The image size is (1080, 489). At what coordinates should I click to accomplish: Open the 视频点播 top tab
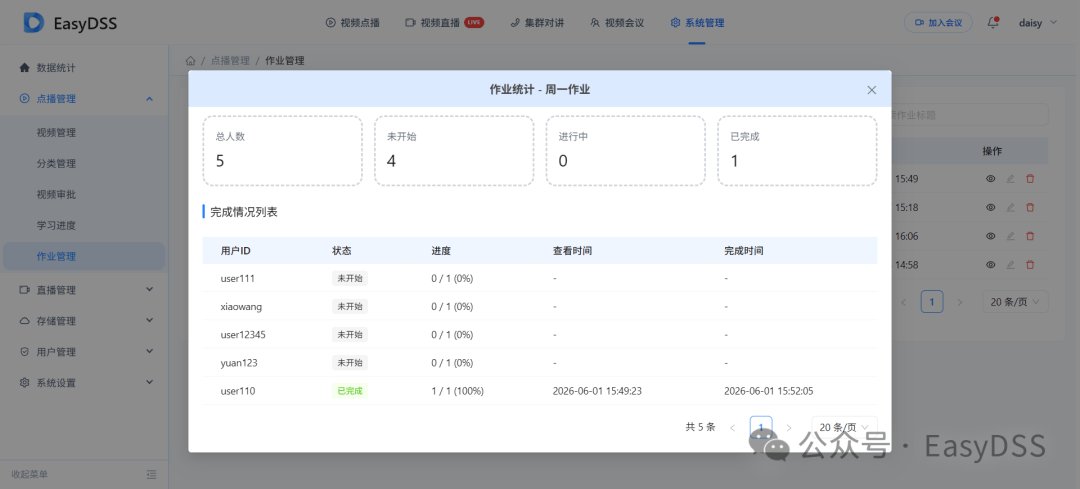pyautogui.click(x=353, y=23)
